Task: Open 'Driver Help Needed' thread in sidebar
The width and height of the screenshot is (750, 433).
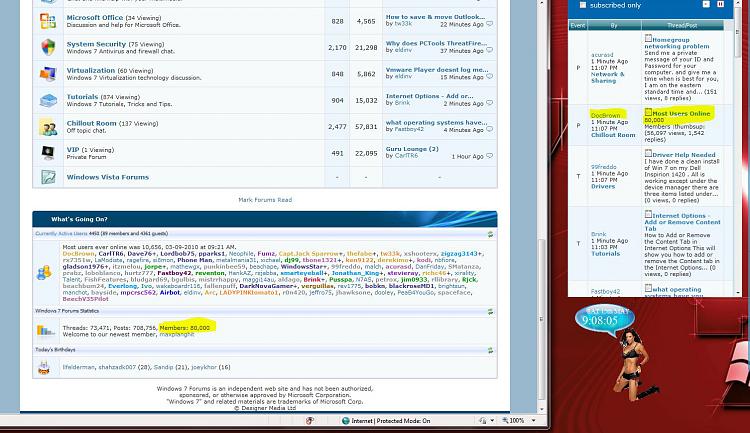Action: [684, 155]
